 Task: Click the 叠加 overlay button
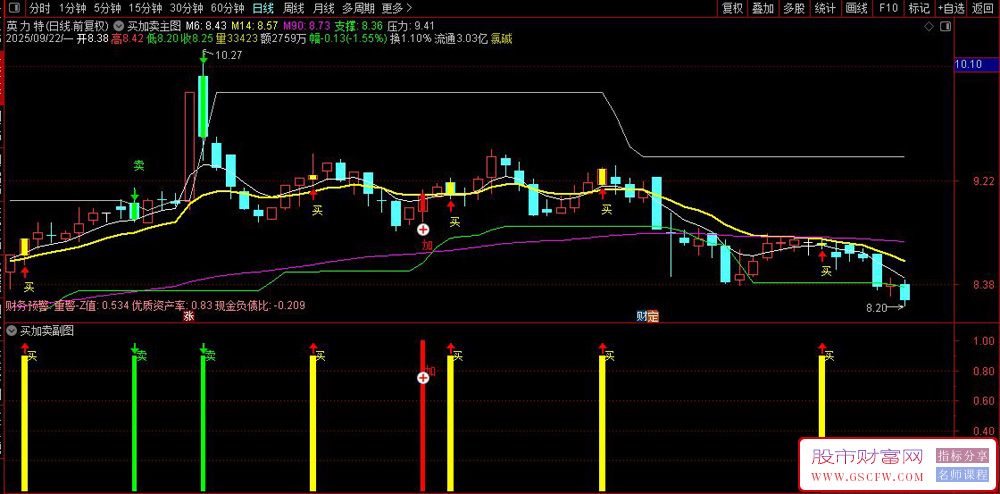tap(763, 8)
